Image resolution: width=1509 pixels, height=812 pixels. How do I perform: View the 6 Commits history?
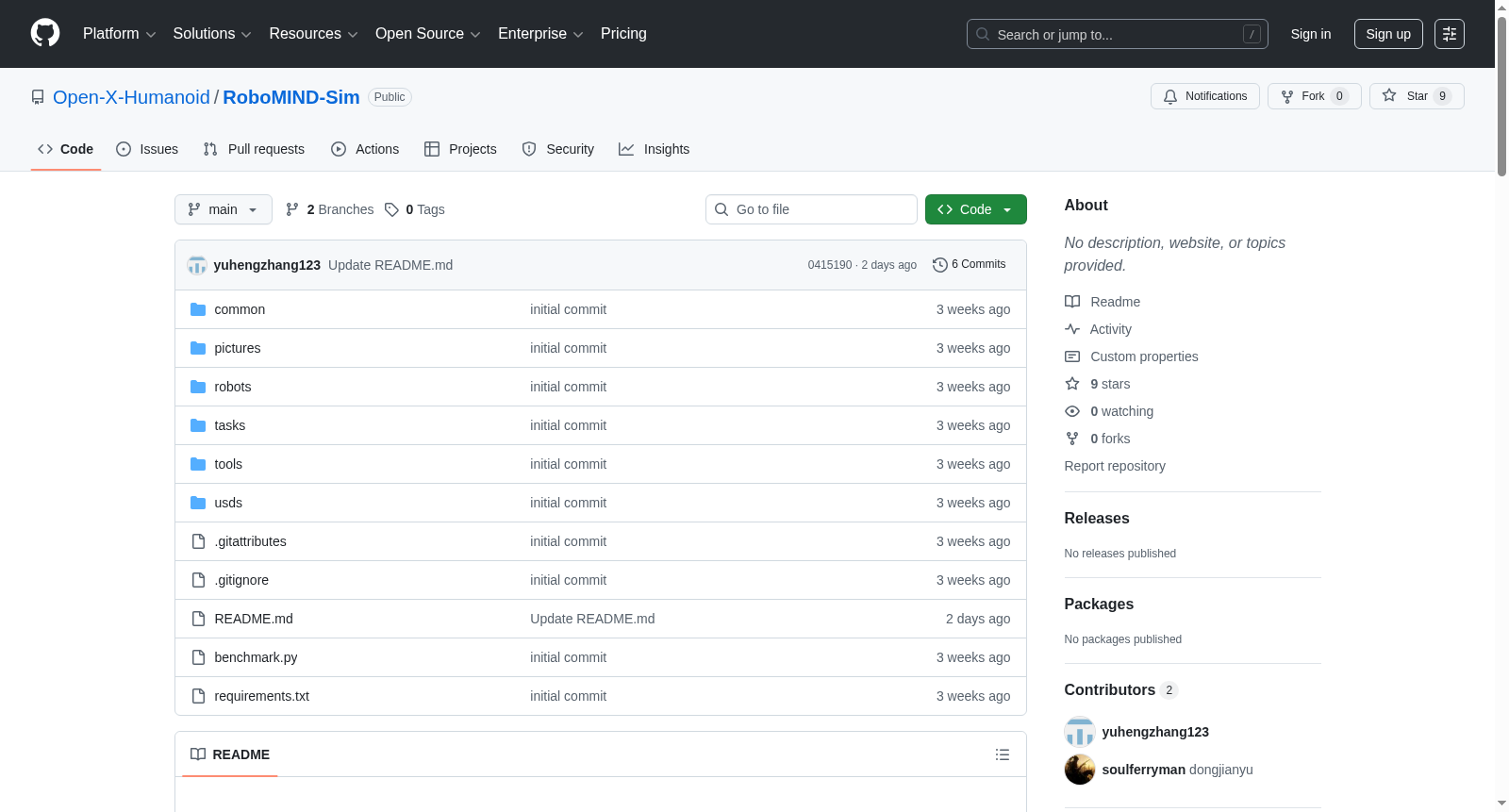(970, 265)
